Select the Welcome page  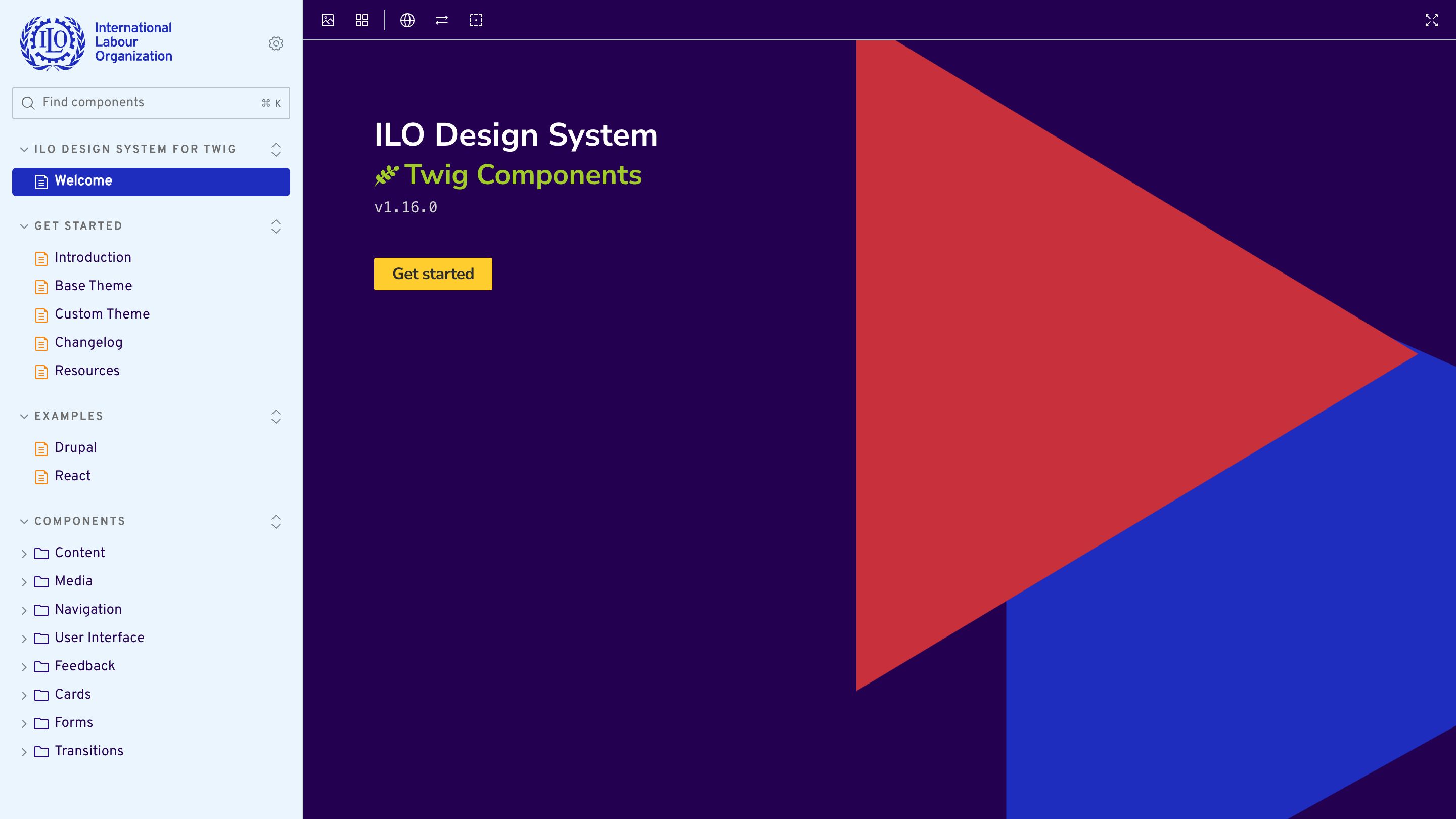151,181
